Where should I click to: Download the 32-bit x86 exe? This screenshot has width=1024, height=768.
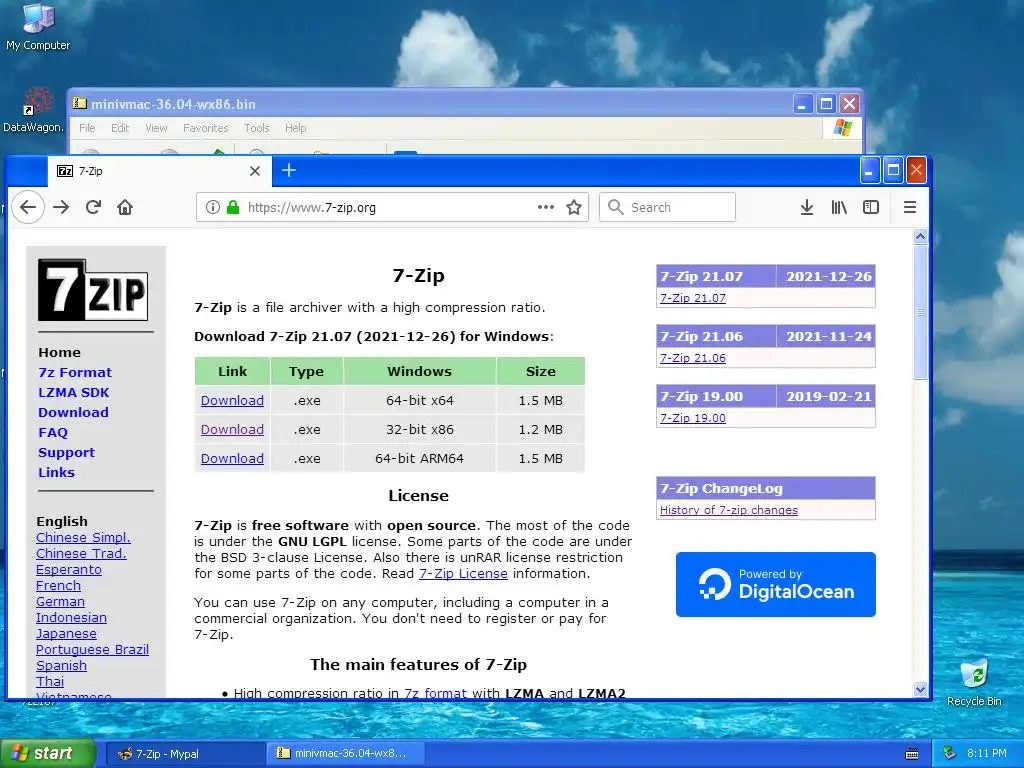pos(232,429)
